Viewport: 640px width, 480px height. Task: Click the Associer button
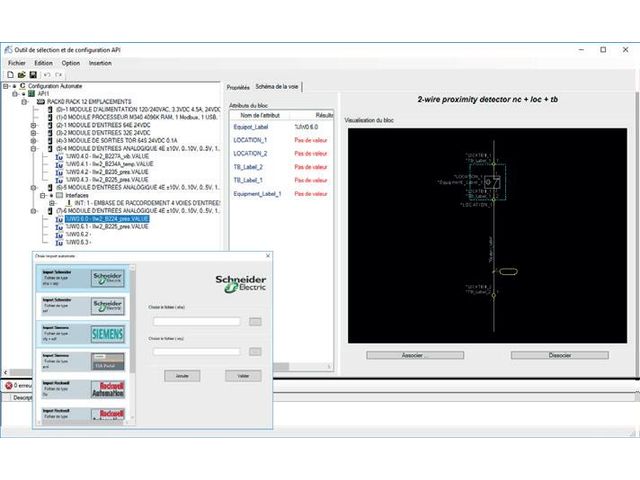coord(414,355)
